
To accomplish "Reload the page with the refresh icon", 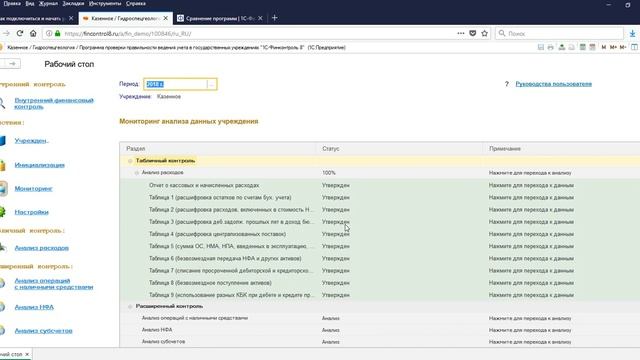I will tap(20, 33).
